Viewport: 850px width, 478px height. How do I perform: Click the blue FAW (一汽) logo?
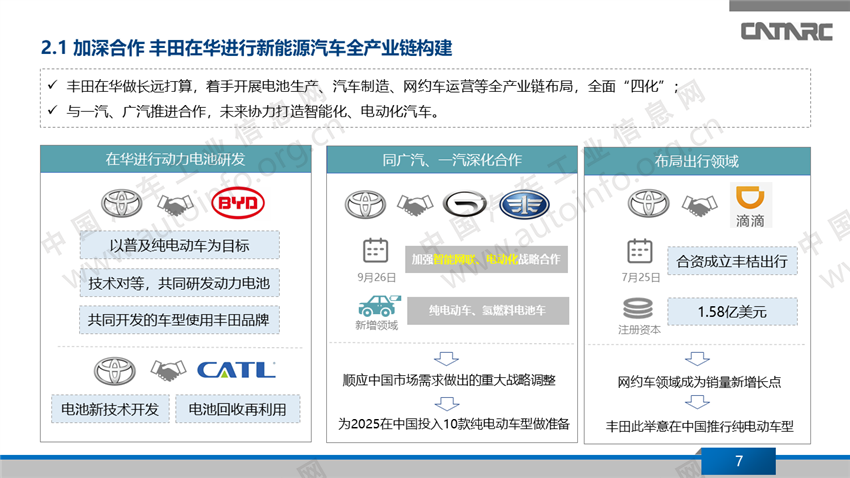point(524,205)
